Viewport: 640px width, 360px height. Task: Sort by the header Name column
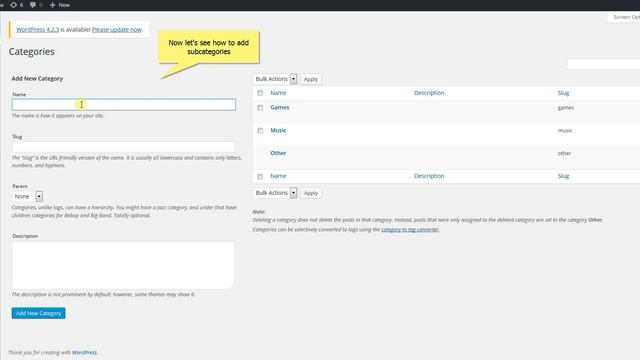tap(278, 93)
